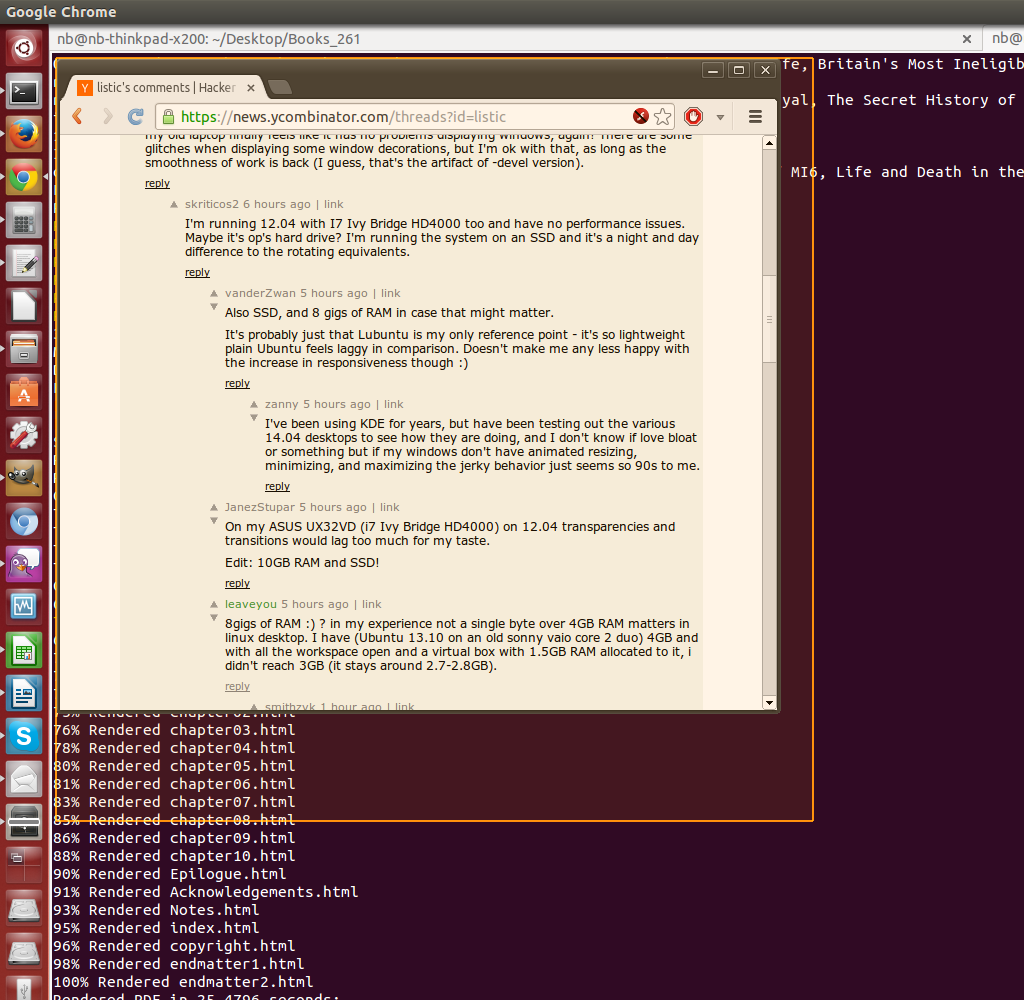Click the blocked popup icon in address bar
This screenshot has width=1024, height=1000.
coord(641,117)
